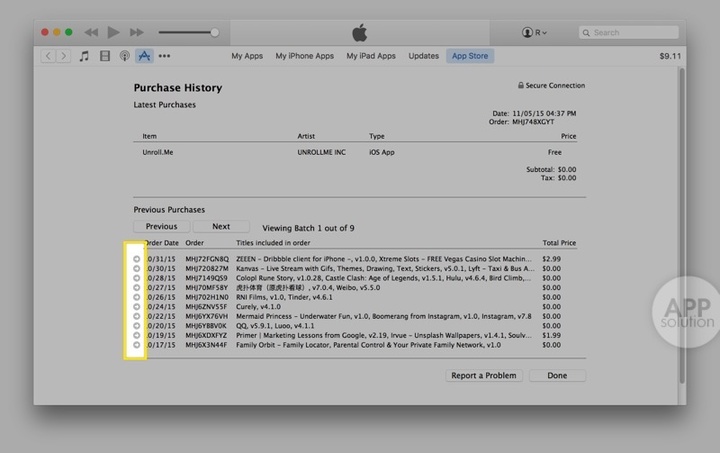Click the Report a Problem button

pos(484,376)
